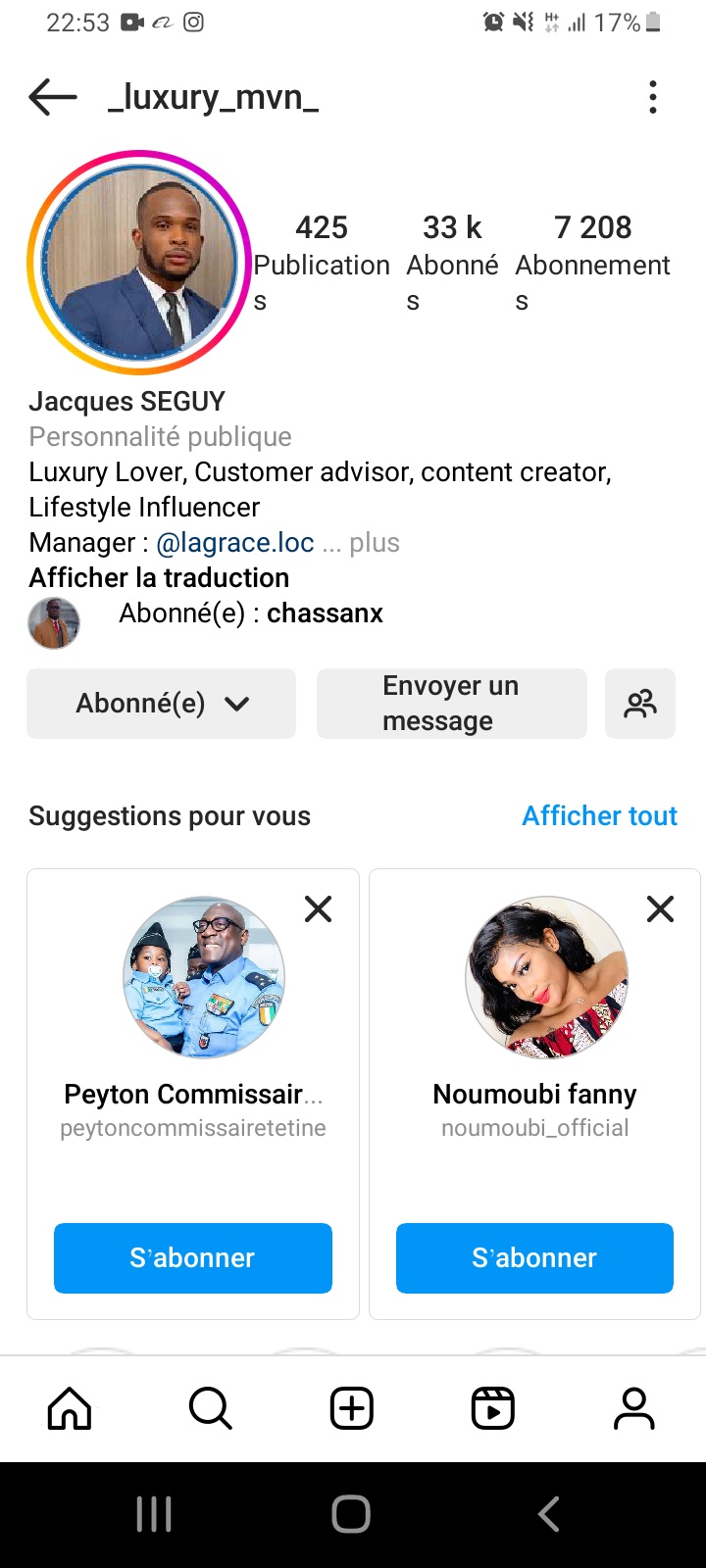
Task: Go to Home feed tab
Action: click(70, 1409)
